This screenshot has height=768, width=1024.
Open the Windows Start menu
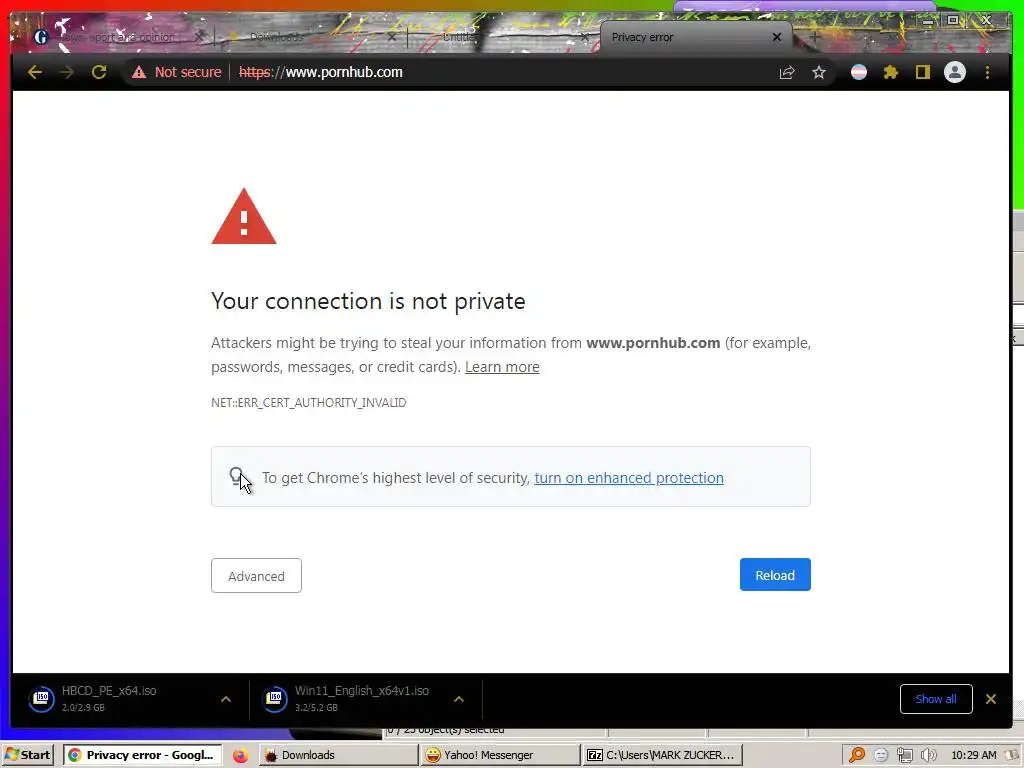point(27,755)
